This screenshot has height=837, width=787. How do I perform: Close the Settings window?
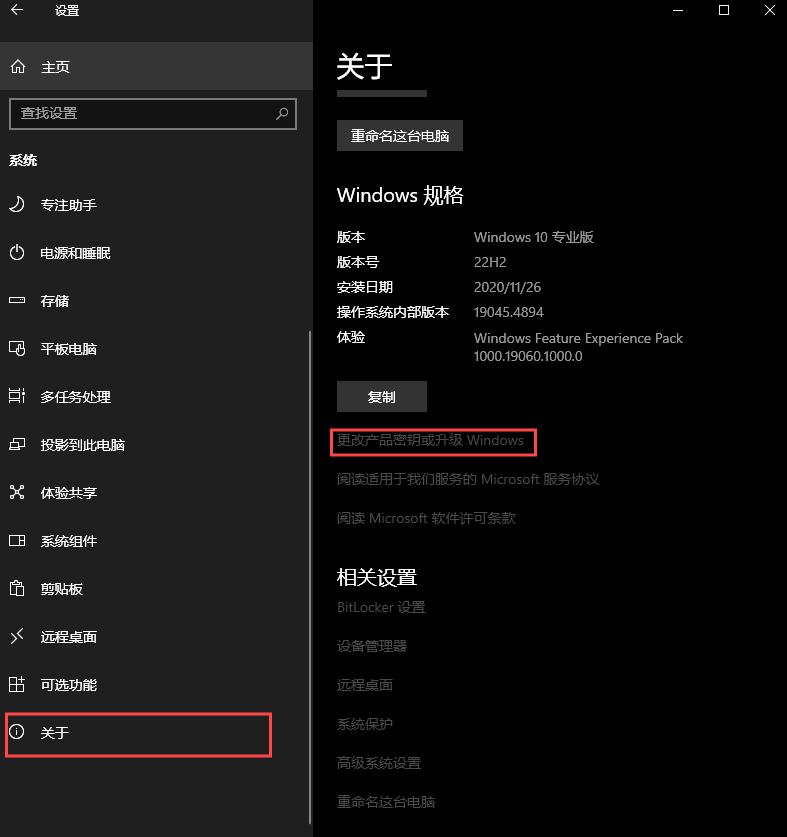click(769, 10)
